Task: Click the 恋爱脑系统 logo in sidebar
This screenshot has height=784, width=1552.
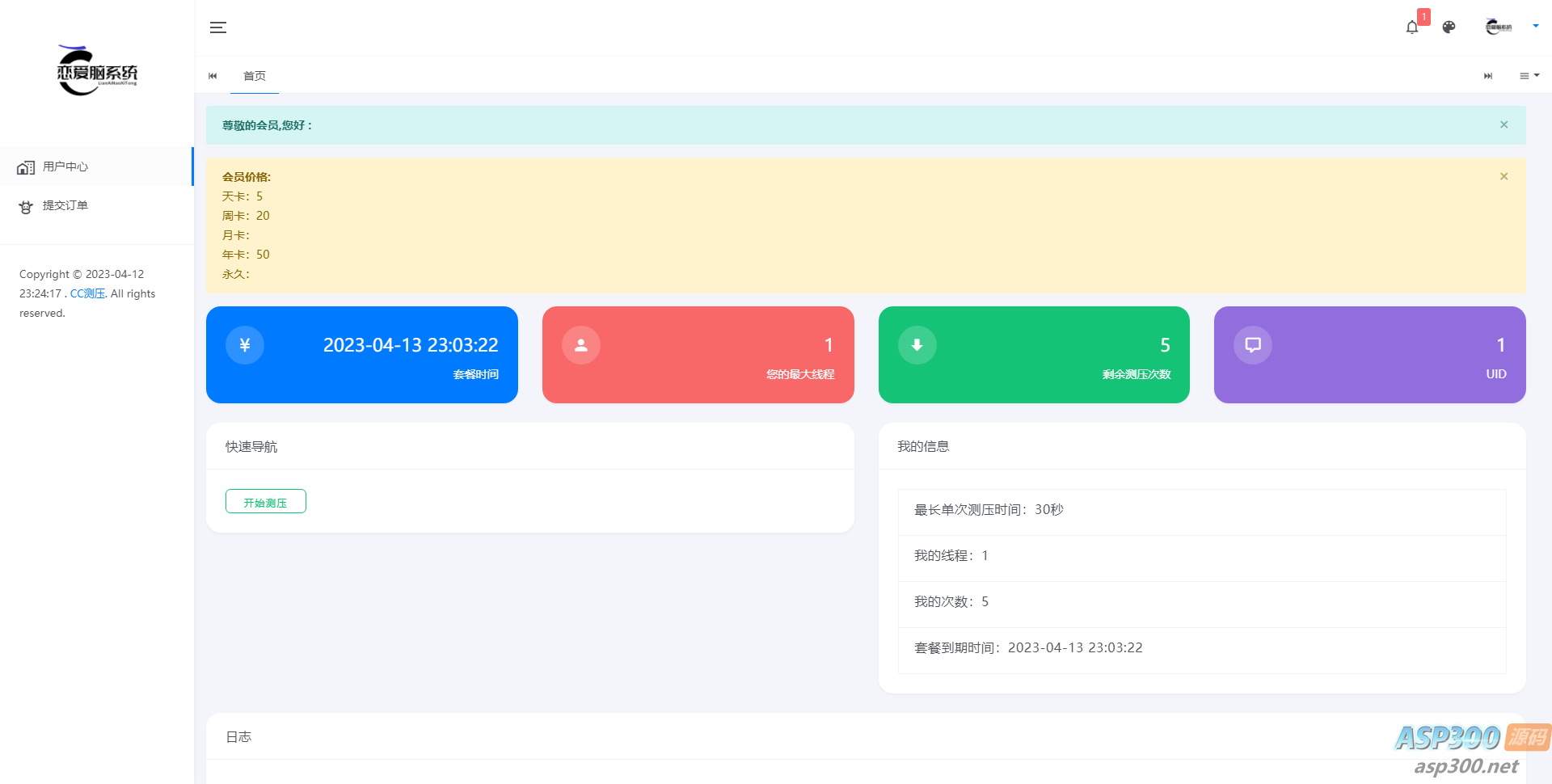Action: click(x=97, y=71)
